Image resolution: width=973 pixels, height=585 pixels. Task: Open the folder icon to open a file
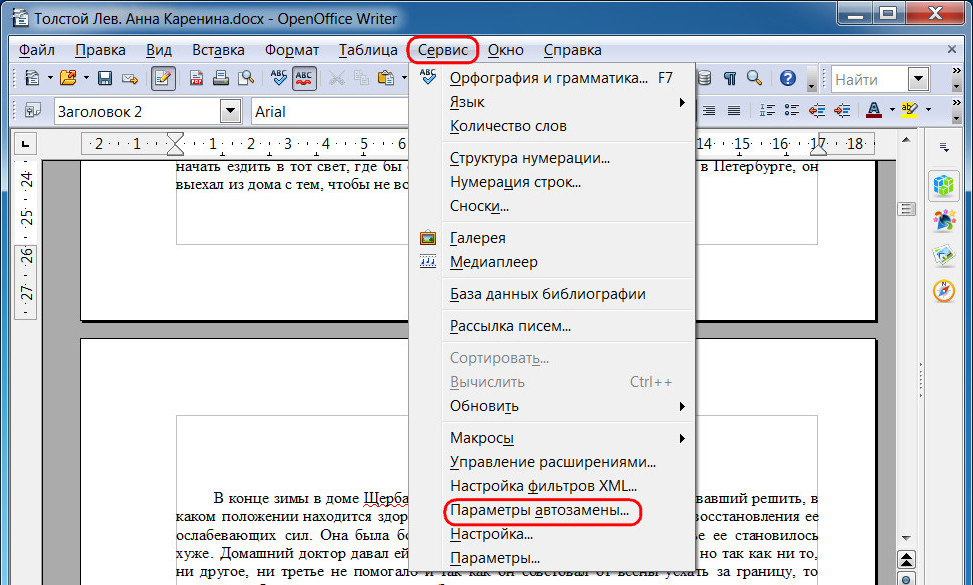point(68,79)
